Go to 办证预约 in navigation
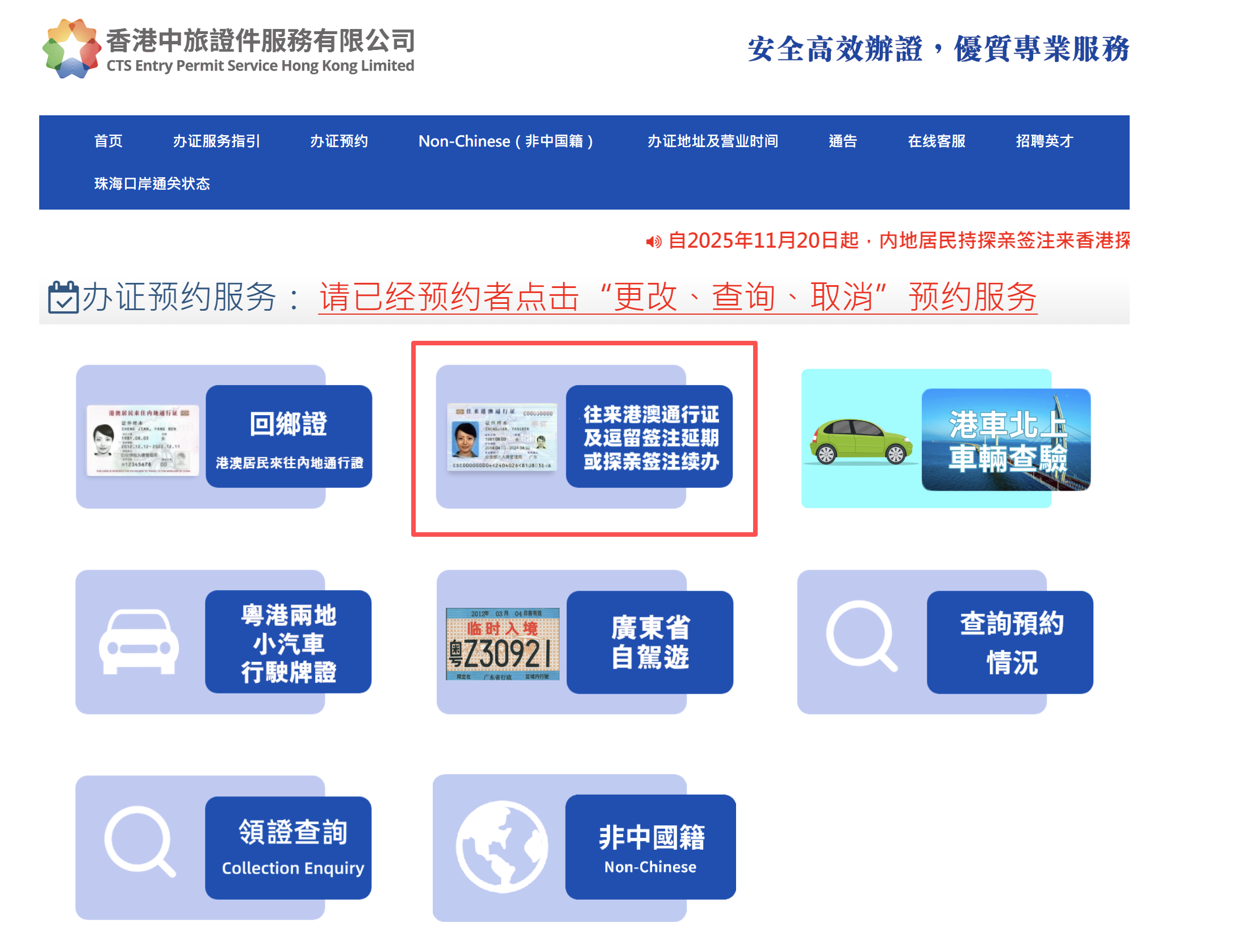The image size is (1237, 952). coord(338,141)
